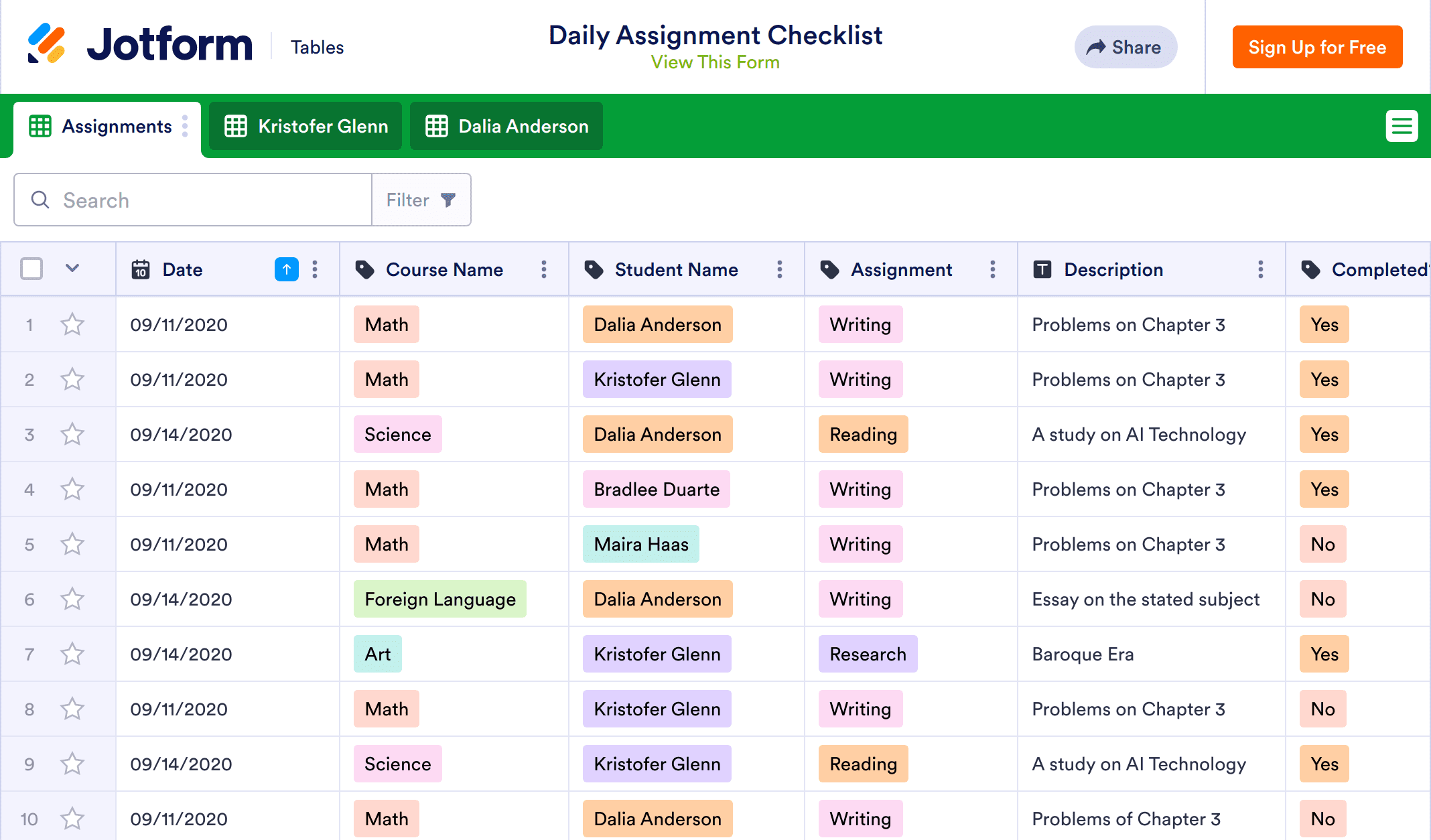
Task: Open Assignment column three-dot menu
Action: [x=993, y=269]
